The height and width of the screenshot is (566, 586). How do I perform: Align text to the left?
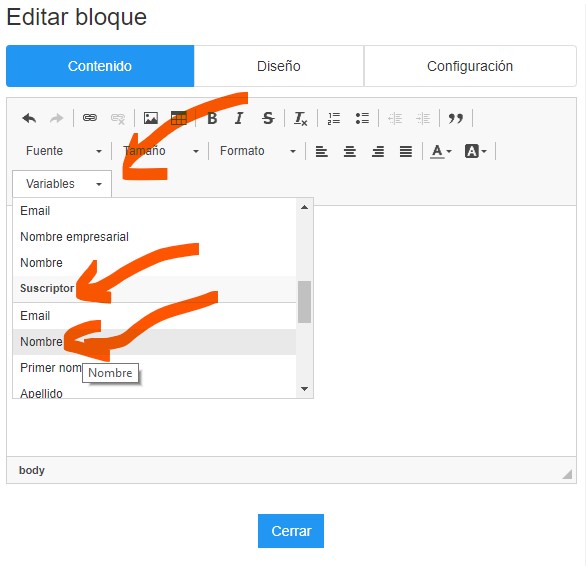coord(321,151)
